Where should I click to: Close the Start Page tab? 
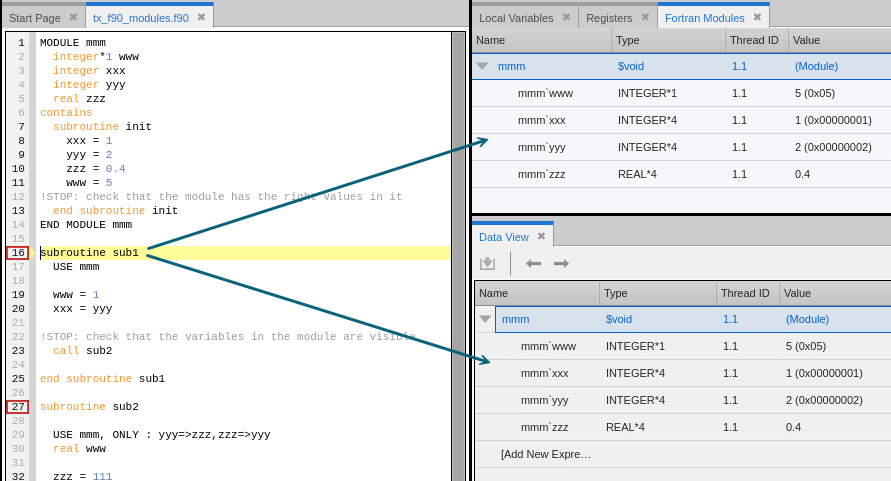[x=73, y=17]
